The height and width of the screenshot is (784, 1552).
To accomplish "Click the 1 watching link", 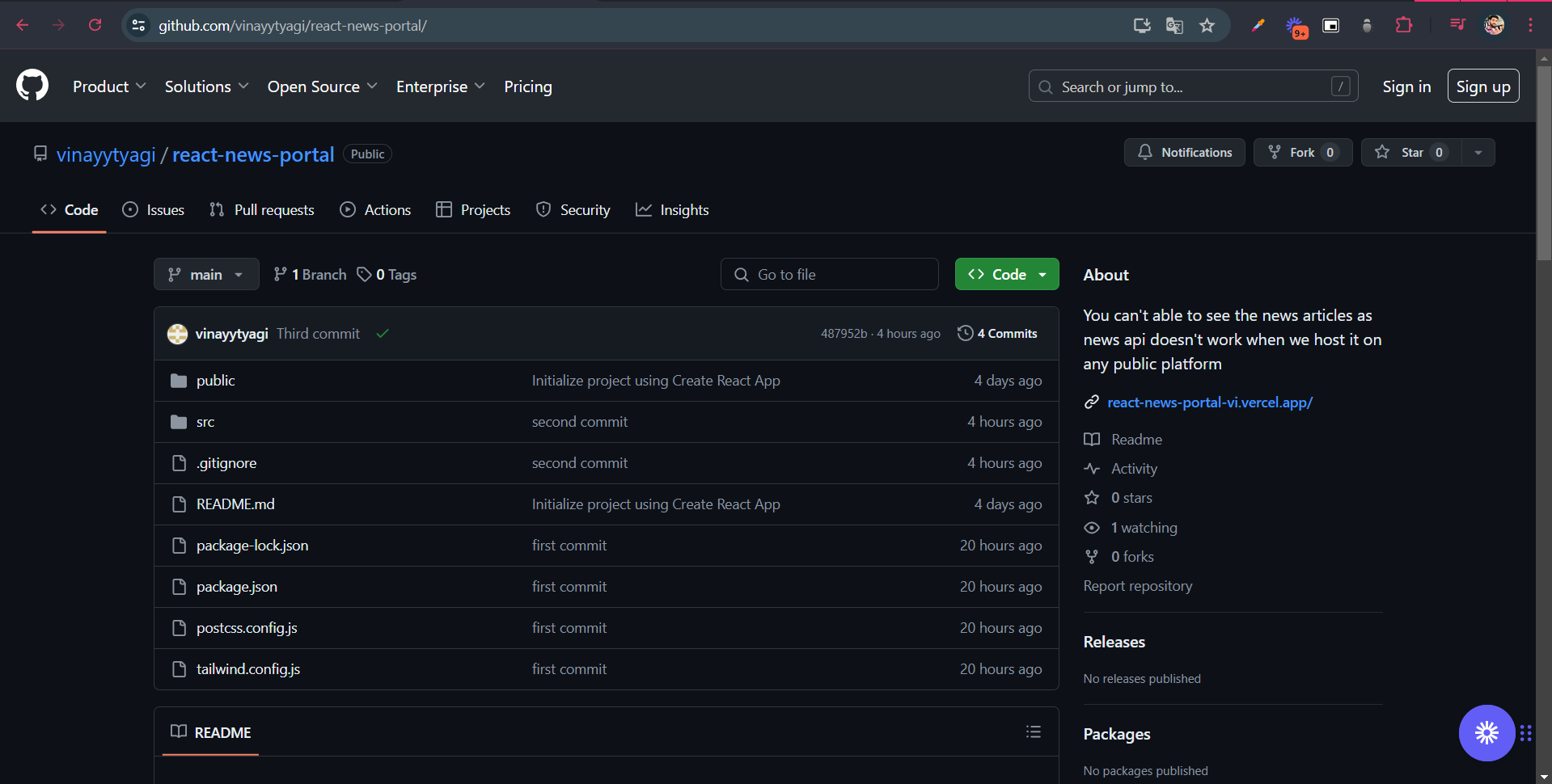I will tap(1131, 527).
